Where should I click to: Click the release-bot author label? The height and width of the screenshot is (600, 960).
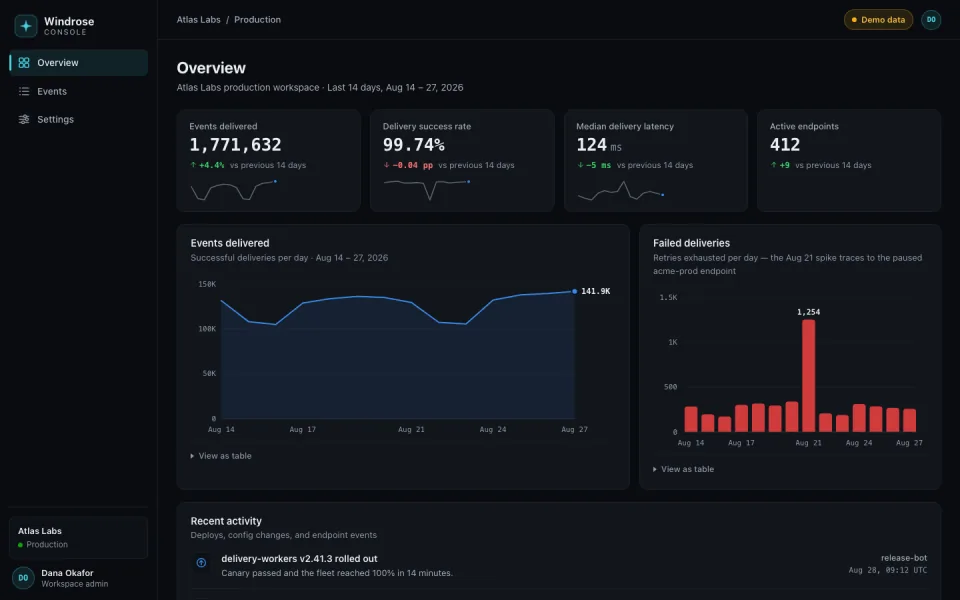click(x=904, y=558)
